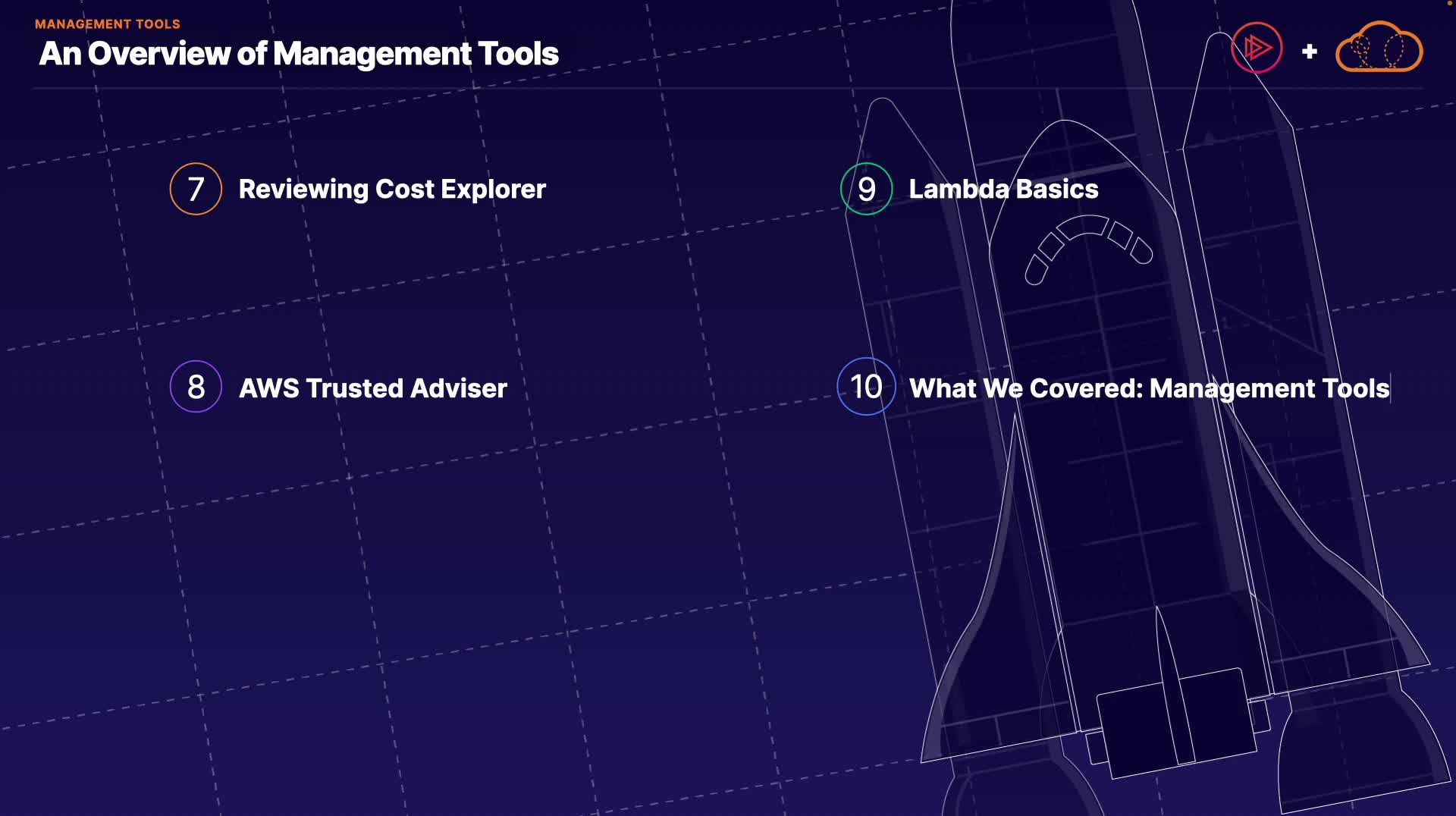Click the "Lambda Basics" lesson title

pos(1003,189)
